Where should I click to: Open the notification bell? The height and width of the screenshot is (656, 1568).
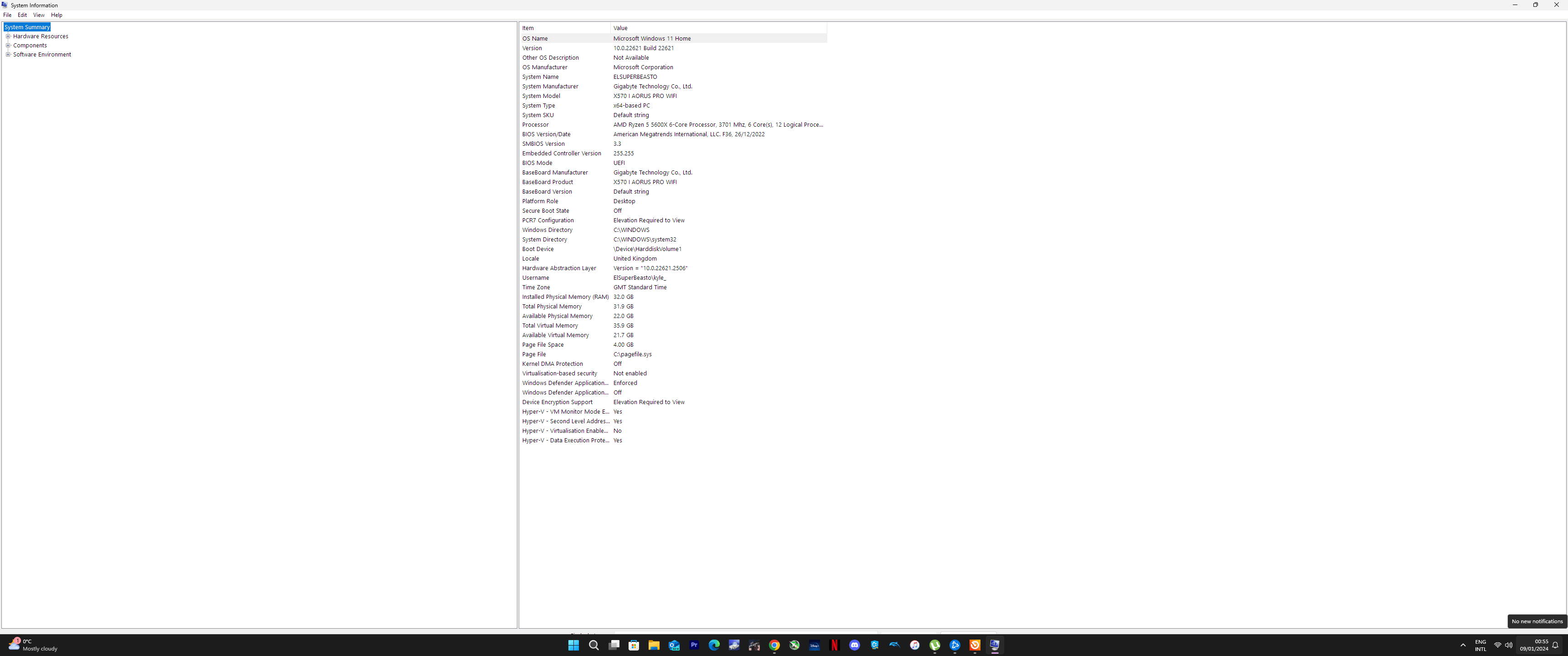(1555, 645)
